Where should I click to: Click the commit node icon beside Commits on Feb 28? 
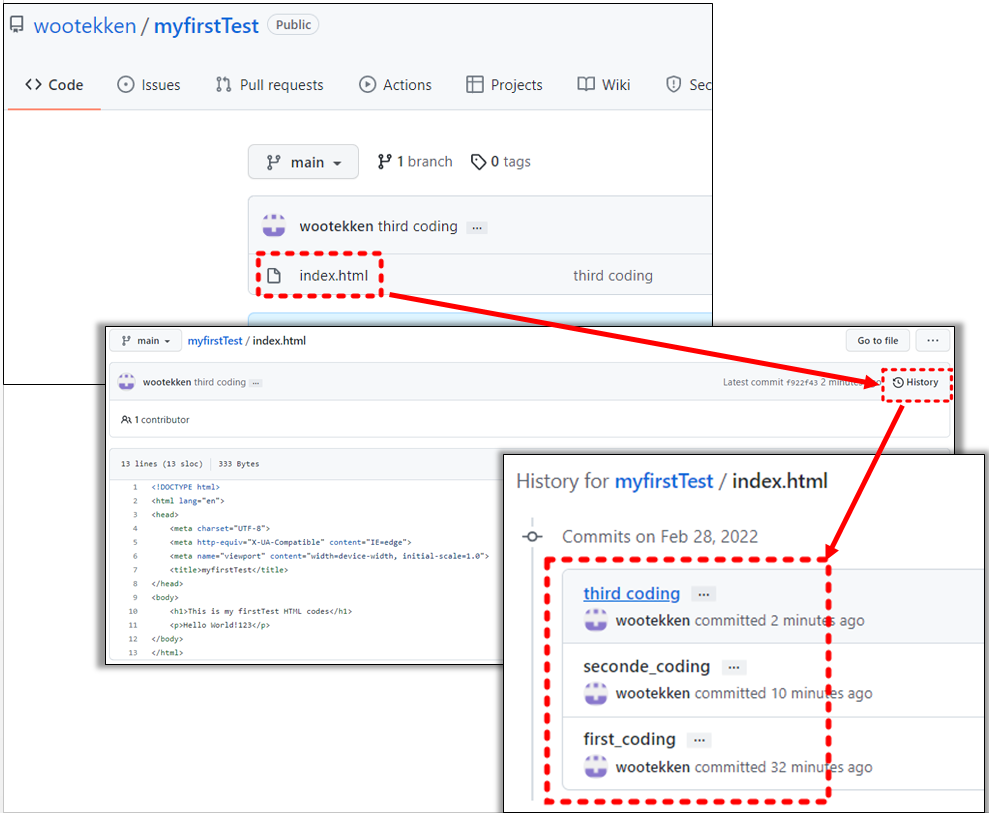[x=532, y=537]
